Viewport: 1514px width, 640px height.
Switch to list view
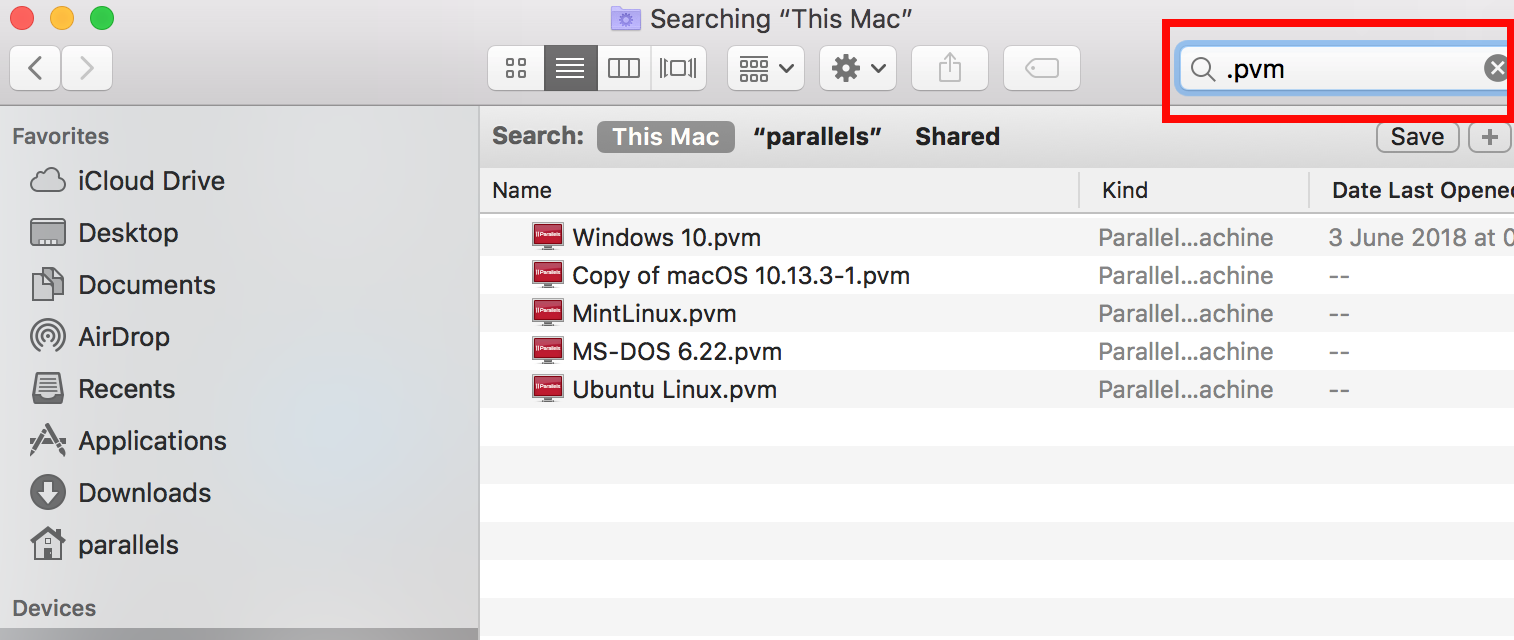click(x=570, y=68)
